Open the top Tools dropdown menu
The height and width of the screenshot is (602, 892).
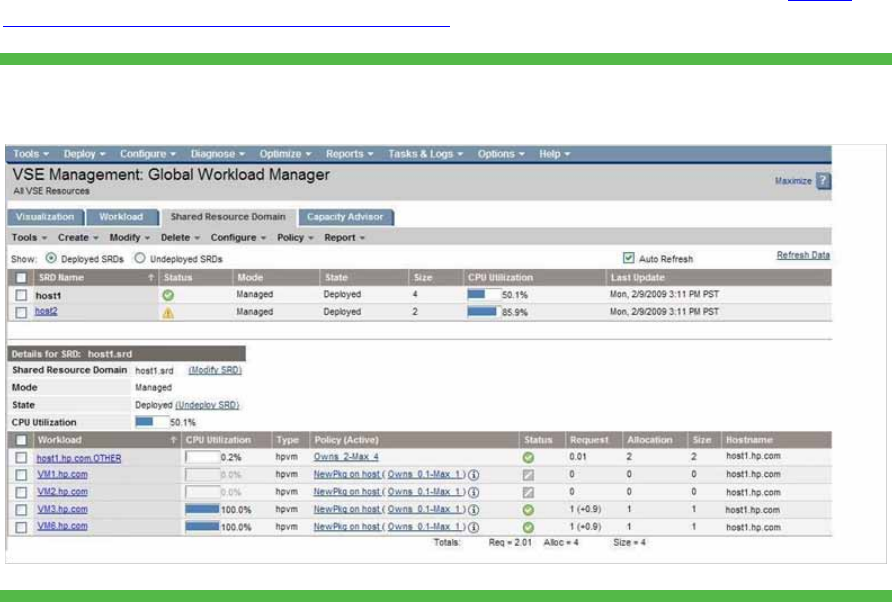pyautogui.click(x=31, y=154)
